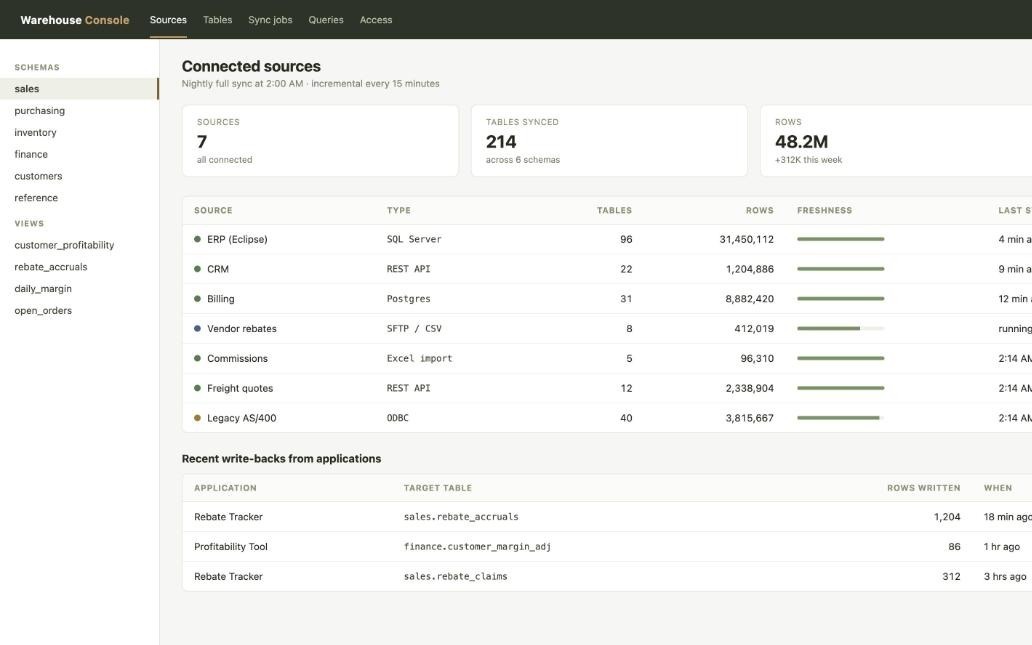The width and height of the screenshot is (1032, 645).
Task: Select the daily_margin view
Action: pos(79,288)
